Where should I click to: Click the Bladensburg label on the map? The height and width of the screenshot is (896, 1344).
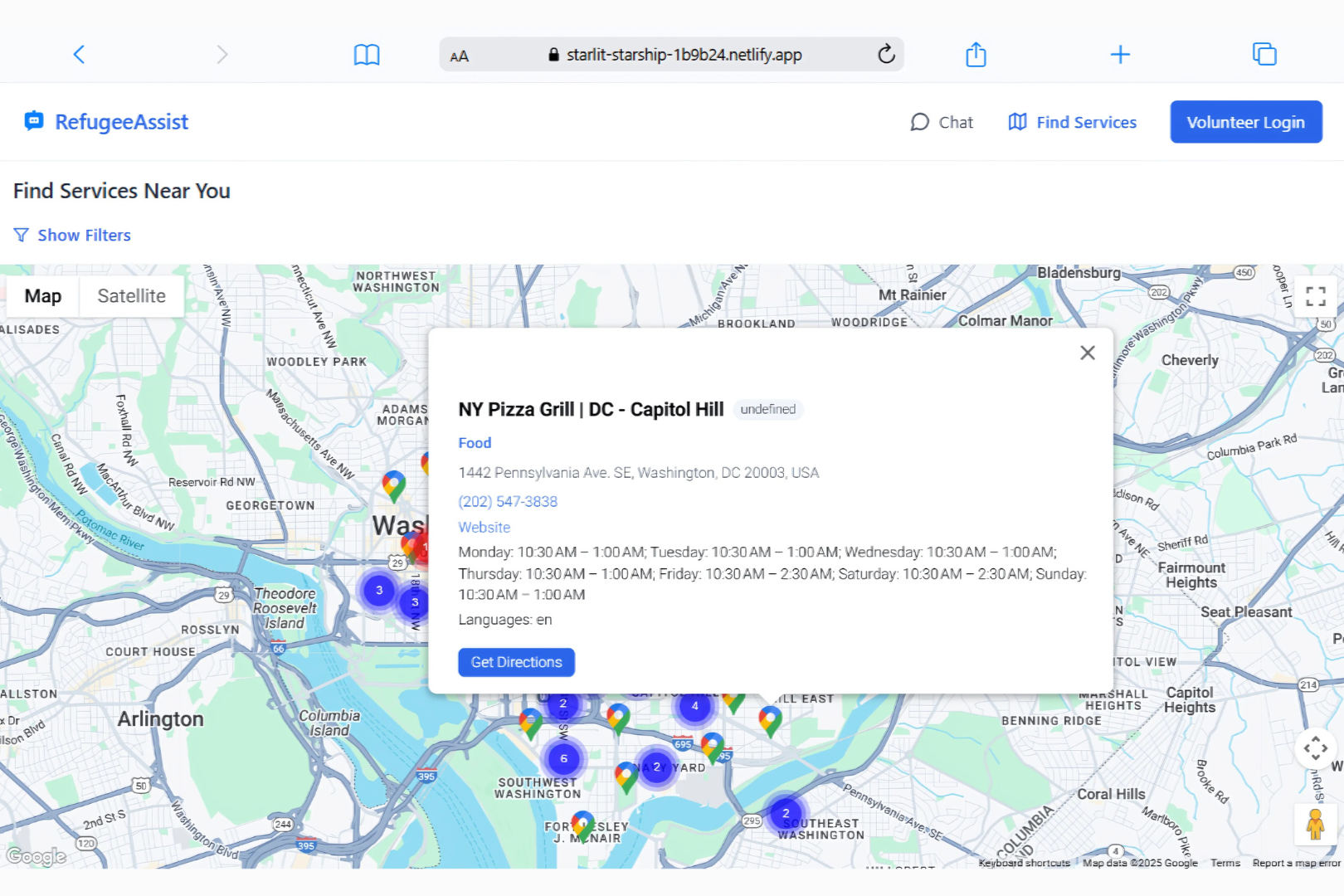coord(1079,272)
